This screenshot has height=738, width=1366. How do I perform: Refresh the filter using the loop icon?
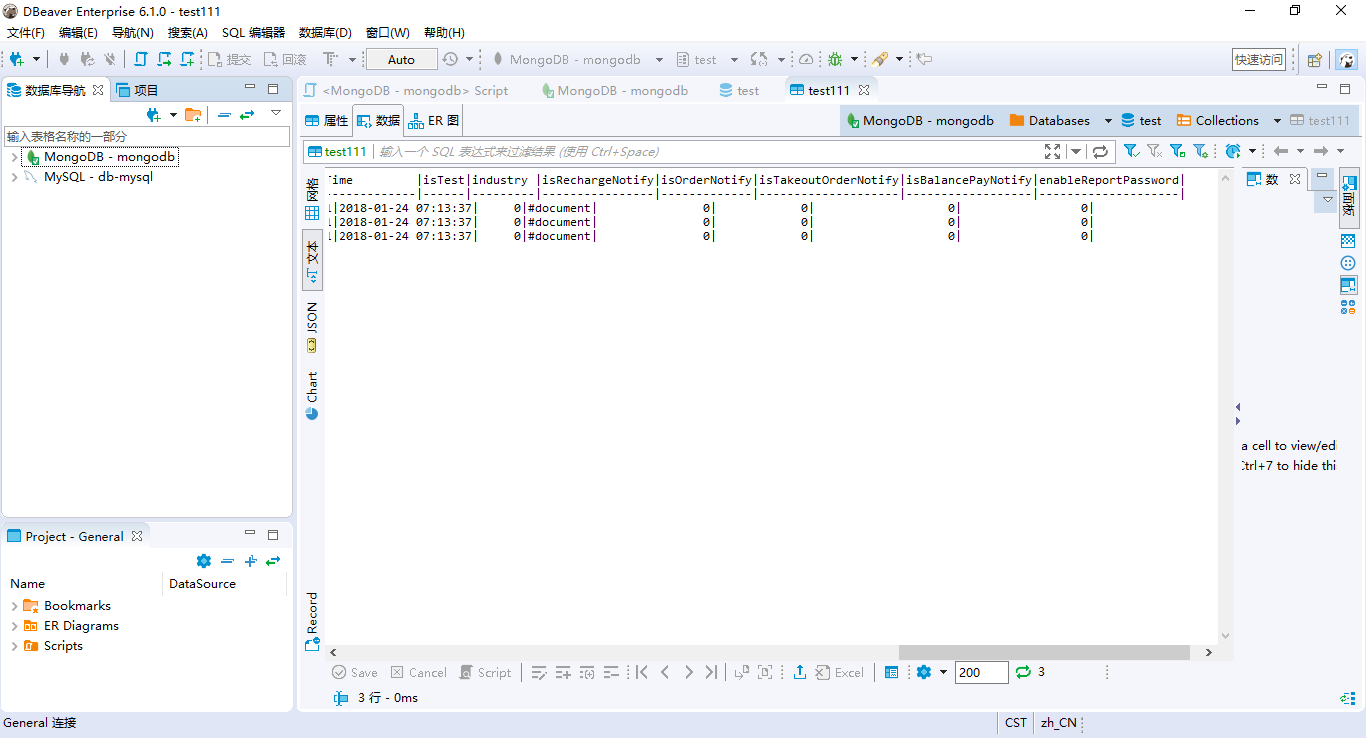click(1100, 151)
